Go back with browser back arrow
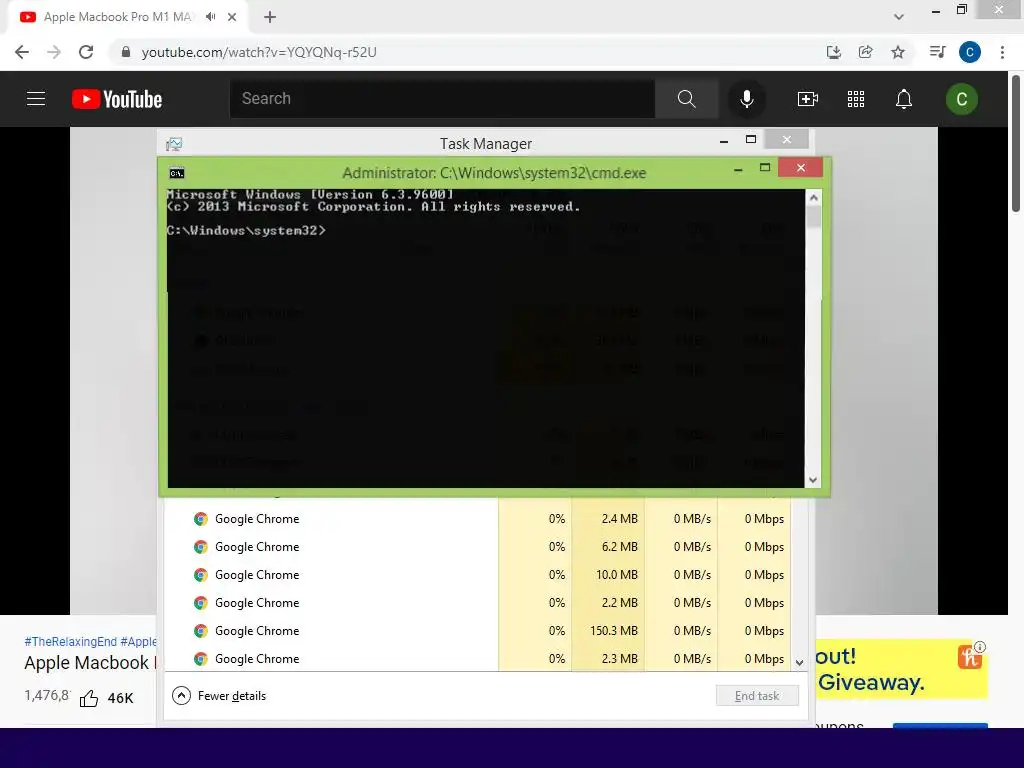 22,52
